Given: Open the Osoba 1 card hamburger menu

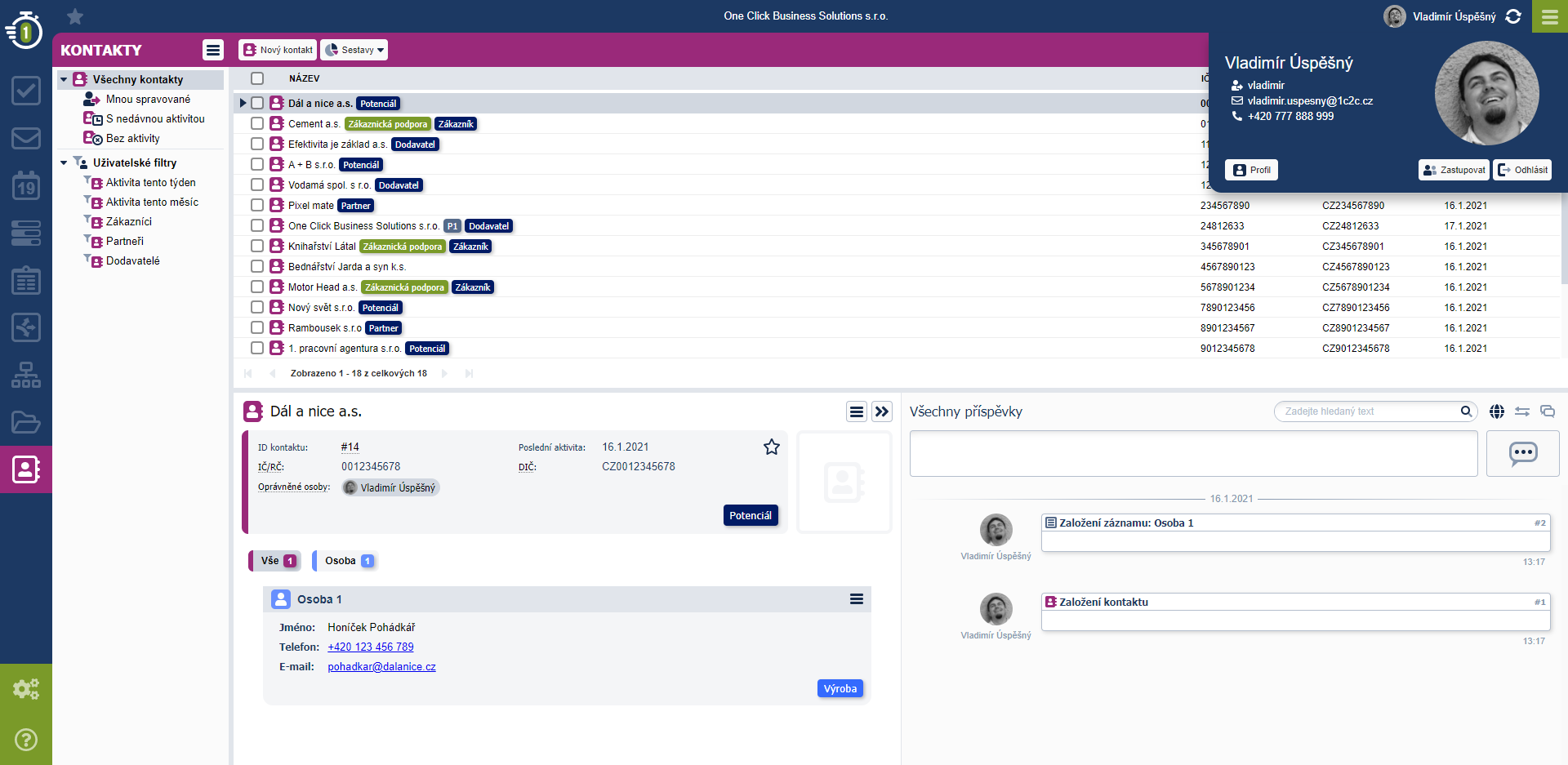Looking at the screenshot, I should click(857, 599).
